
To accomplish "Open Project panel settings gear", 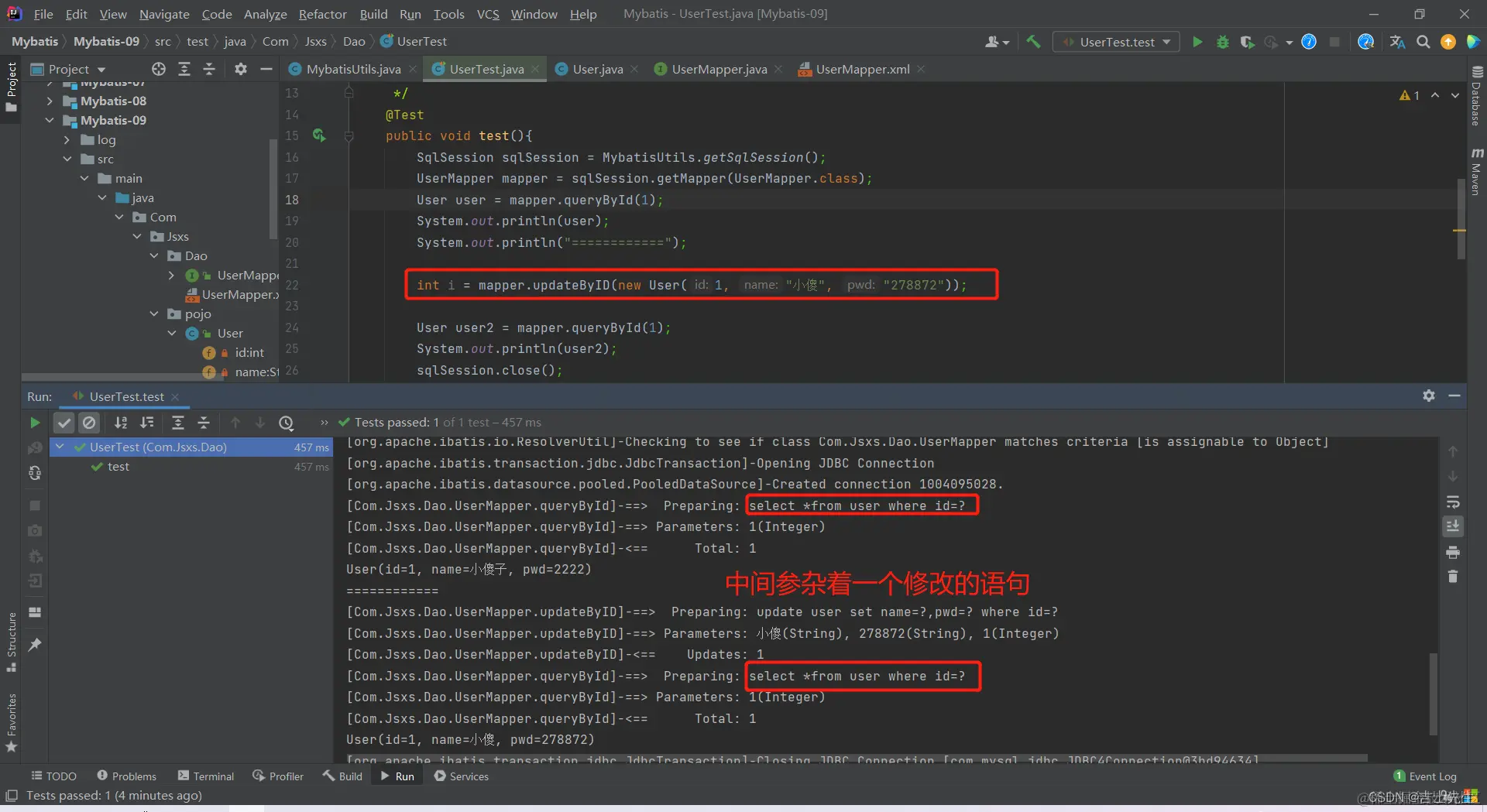I will pos(241,69).
